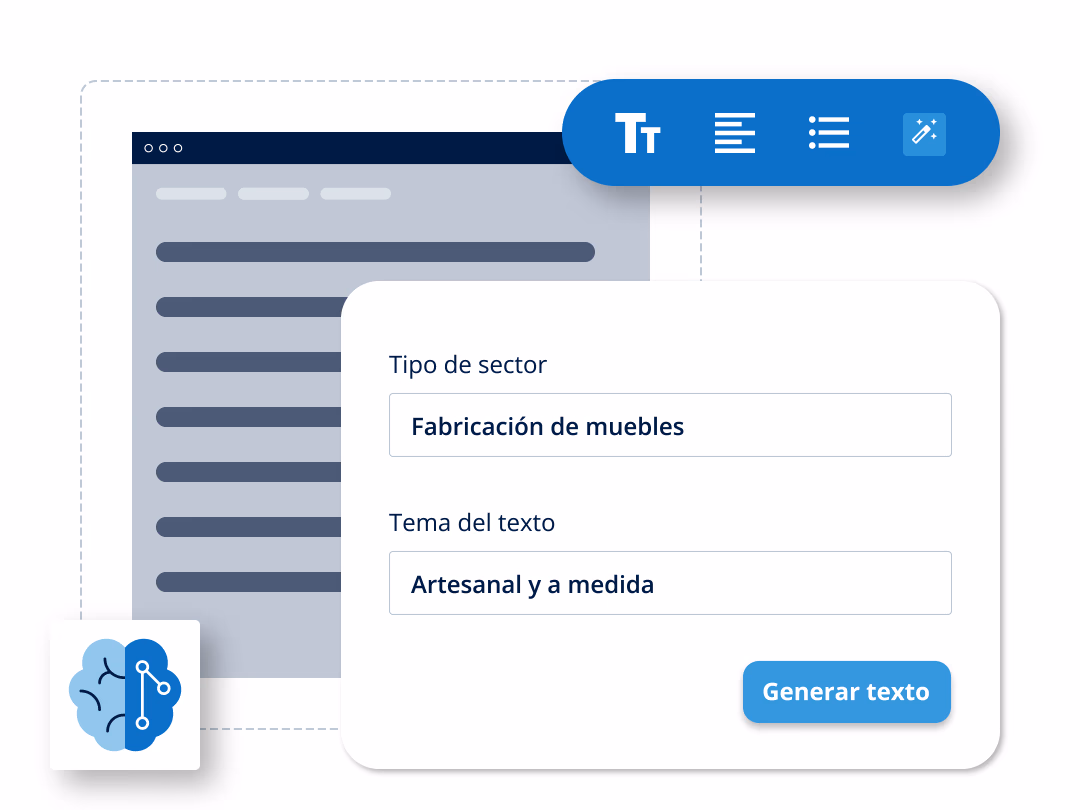
Task: Click the bottom dark placeholder text line
Action: (248, 582)
